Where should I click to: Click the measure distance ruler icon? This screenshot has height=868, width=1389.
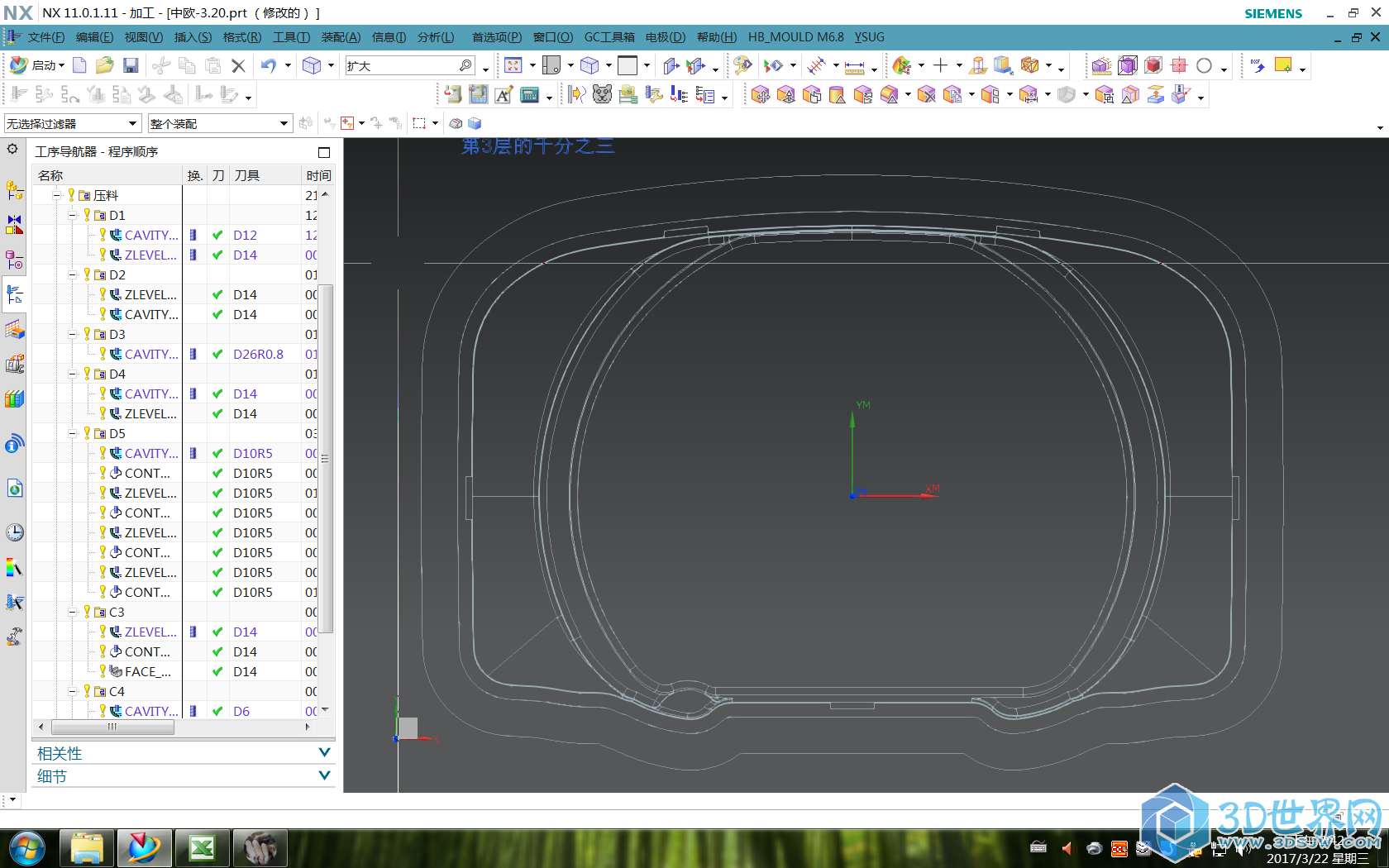tap(854, 66)
